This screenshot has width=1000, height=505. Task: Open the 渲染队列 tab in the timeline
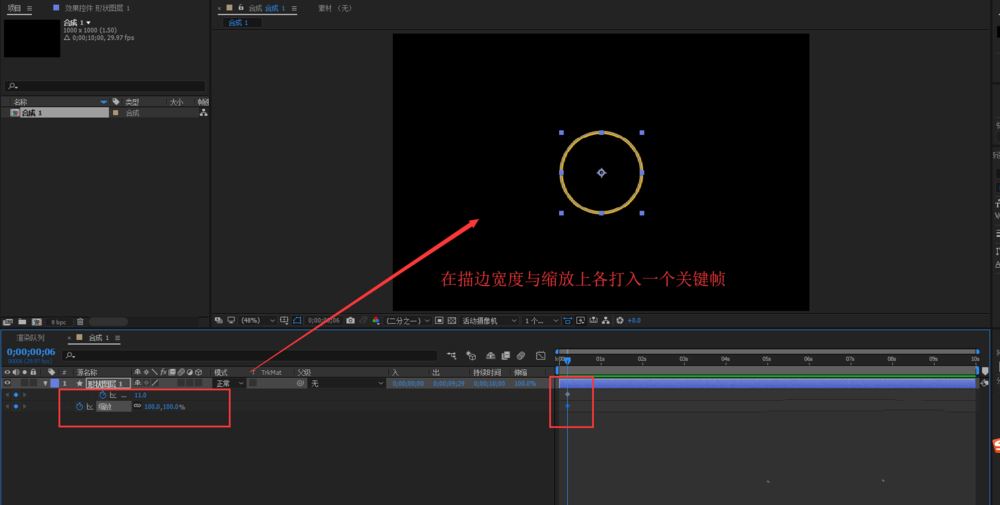pyautogui.click(x=30, y=338)
